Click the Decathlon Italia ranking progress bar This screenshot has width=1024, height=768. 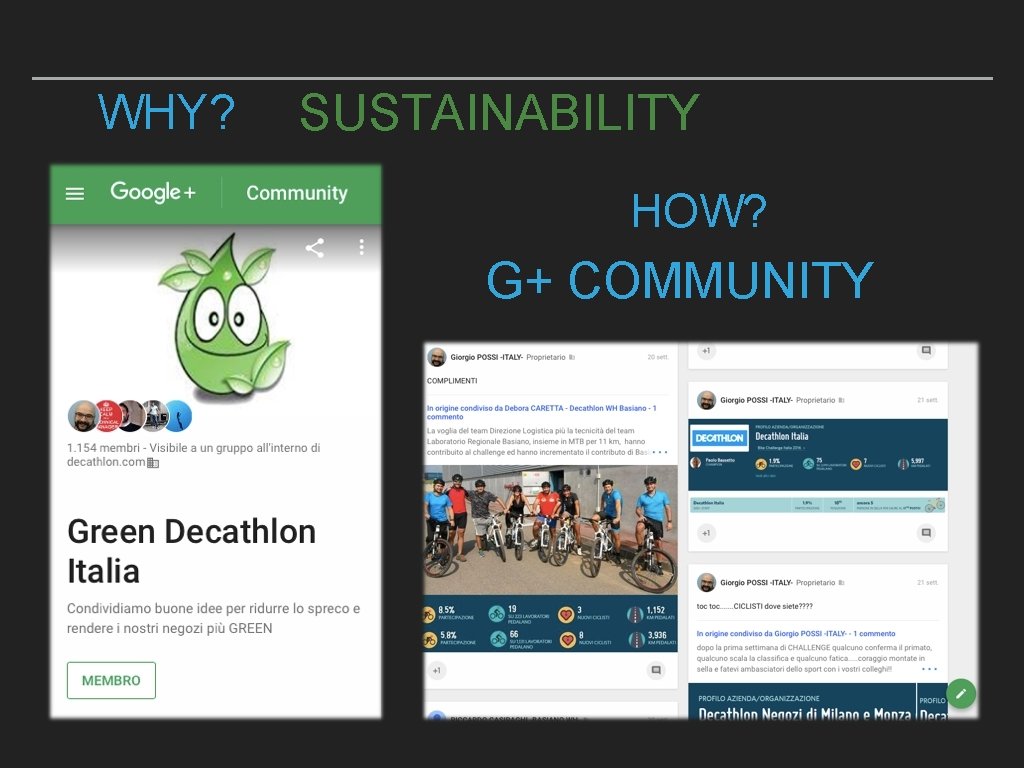[x=818, y=505]
